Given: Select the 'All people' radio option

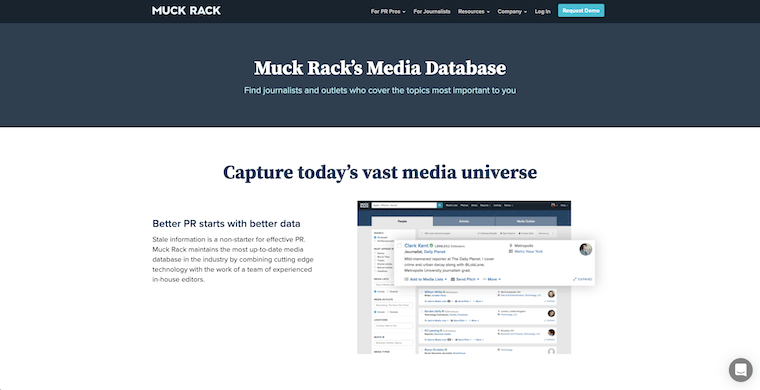Looking at the screenshot, I should point(375,237).
